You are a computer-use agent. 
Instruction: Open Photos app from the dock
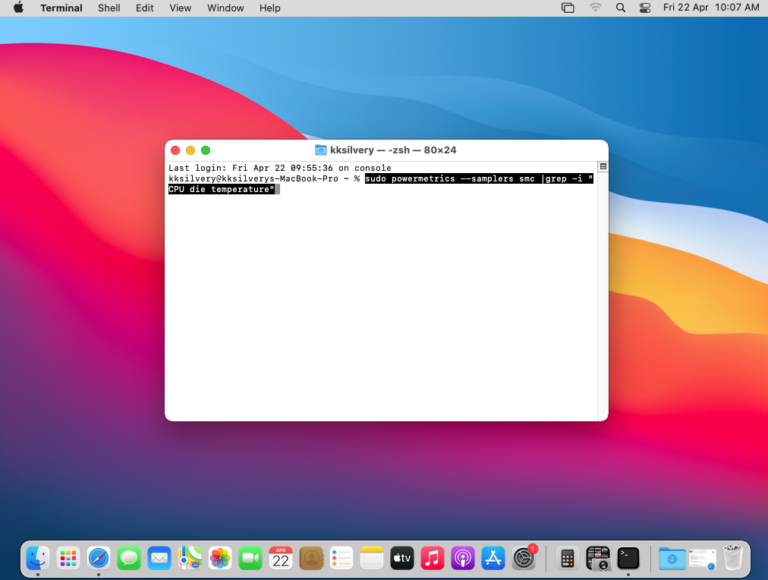(x=220, y=558)
